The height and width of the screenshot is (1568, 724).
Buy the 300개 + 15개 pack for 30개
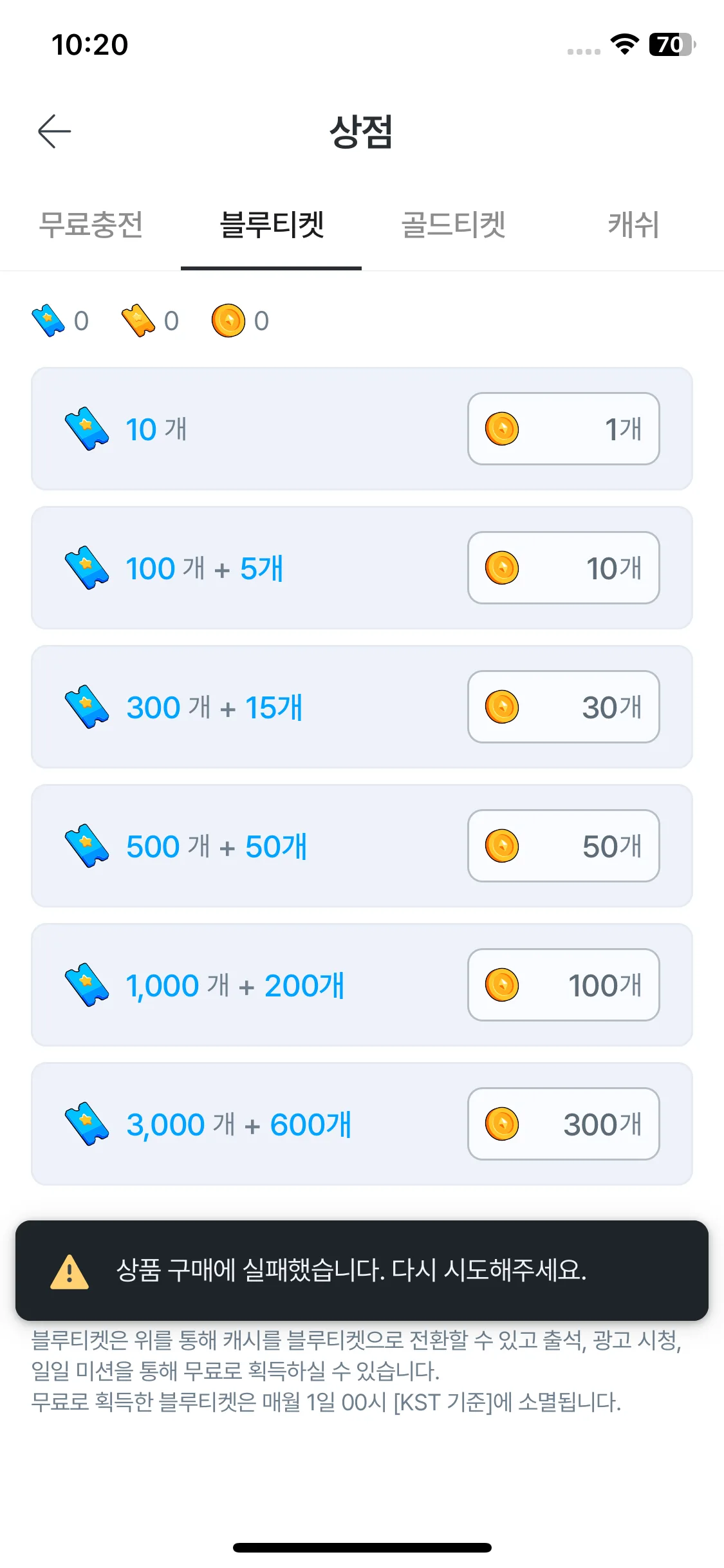564,707
